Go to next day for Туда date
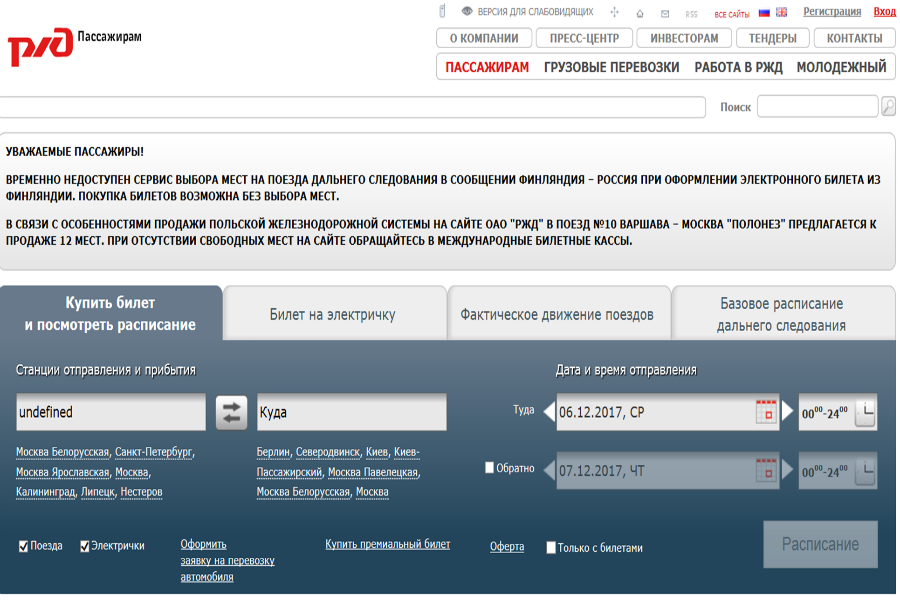The height and width of the screenshot is (600, 900). click(788, 412)
